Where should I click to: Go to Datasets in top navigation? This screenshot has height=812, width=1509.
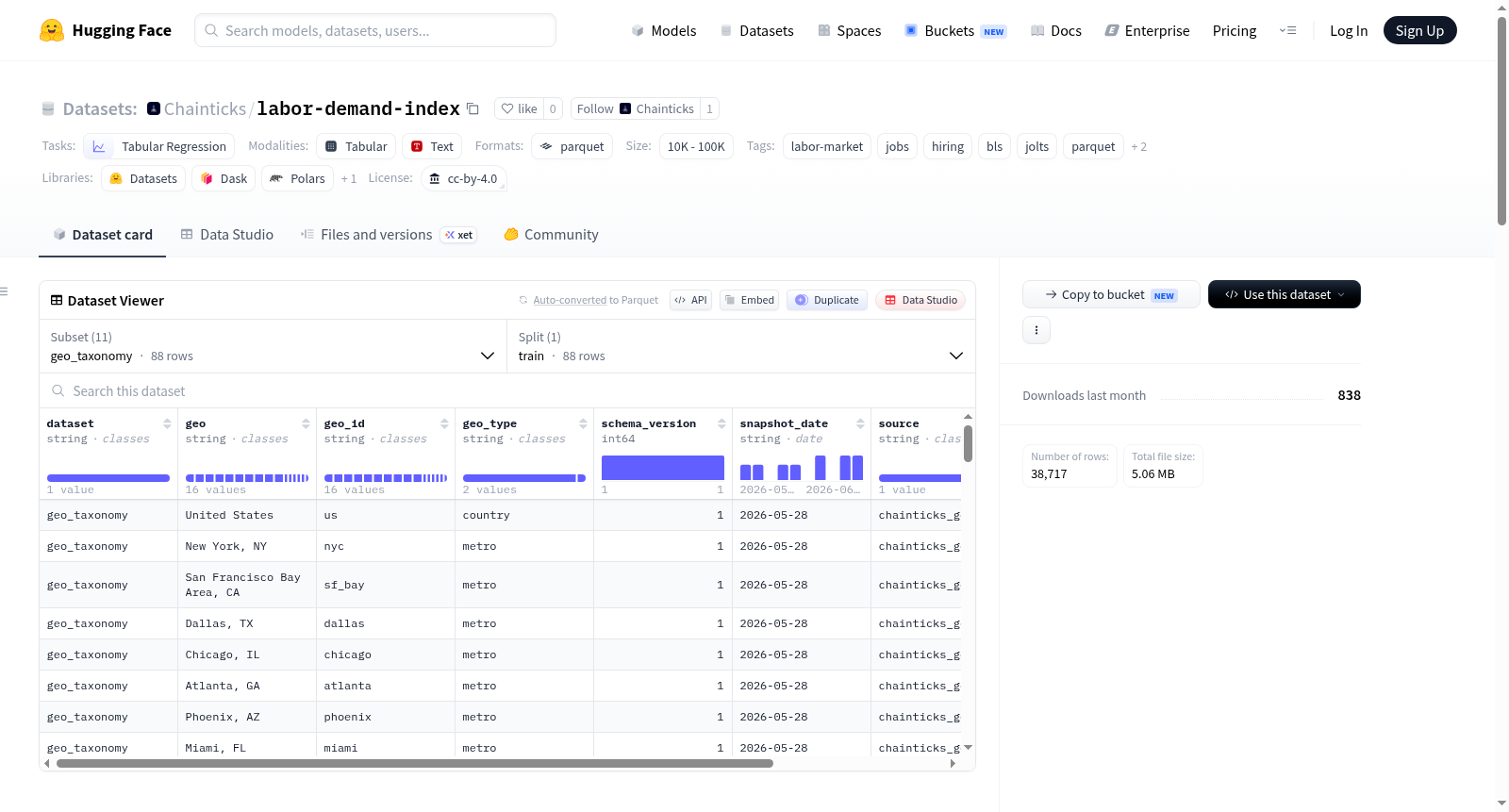tap(756, 30)
